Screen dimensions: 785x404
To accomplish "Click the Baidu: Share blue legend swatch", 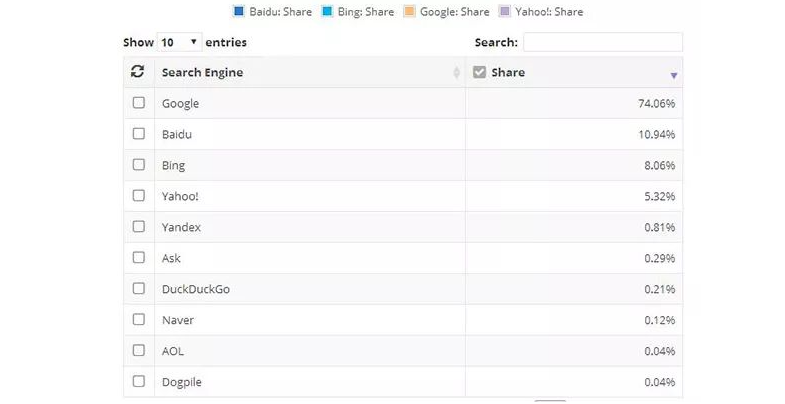I will 238,12.
